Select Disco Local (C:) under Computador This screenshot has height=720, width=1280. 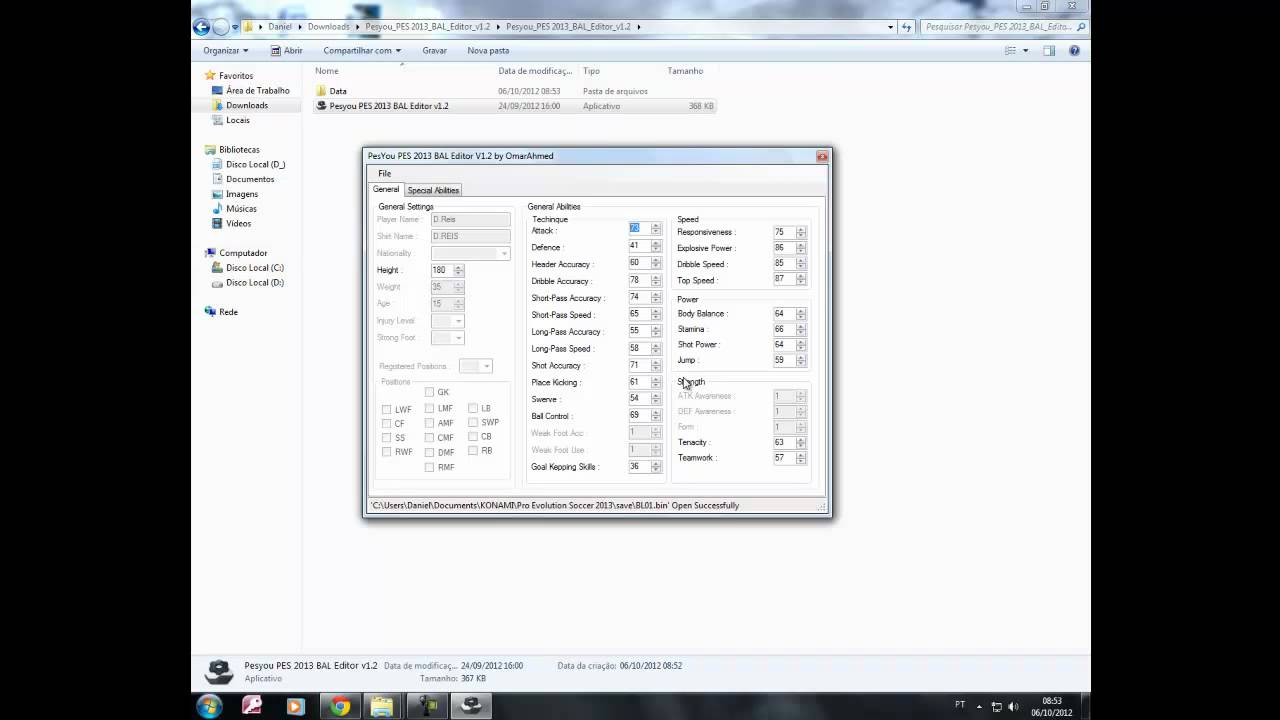tap(254, 268)
